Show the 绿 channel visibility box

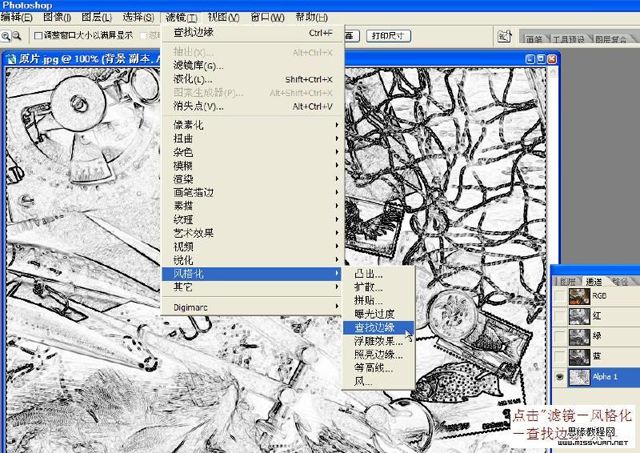point(560,336)
